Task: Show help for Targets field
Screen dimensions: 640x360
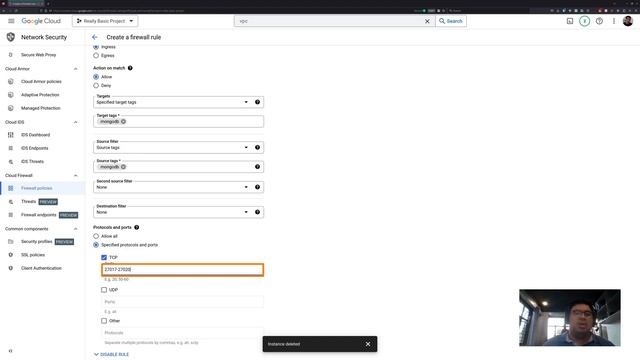Action: [x=258, y=102]
